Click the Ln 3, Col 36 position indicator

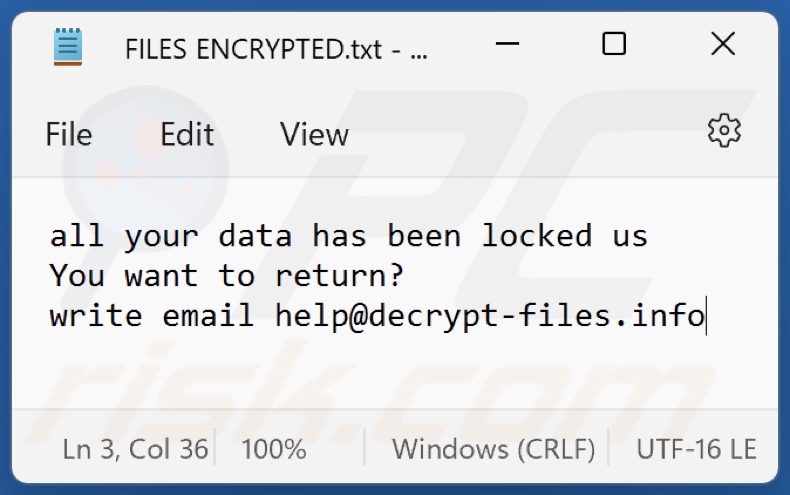coord(135,449)
